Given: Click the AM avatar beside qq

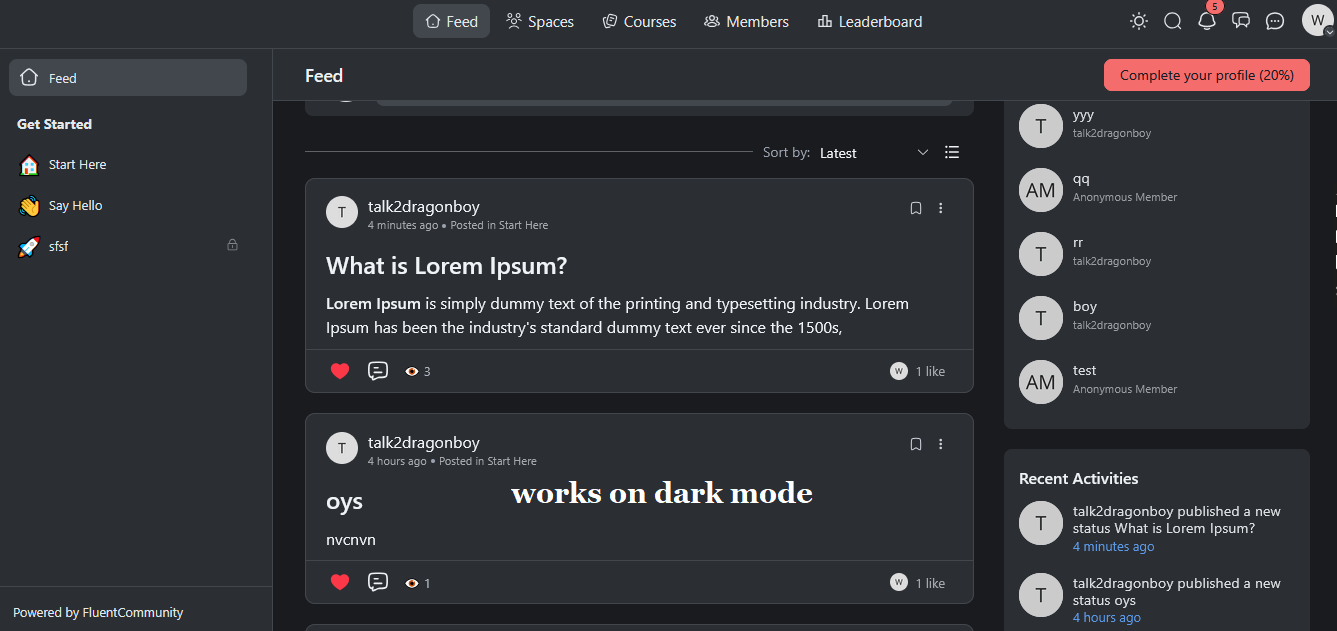Looking at the screenshot, I should [1041, 190].
